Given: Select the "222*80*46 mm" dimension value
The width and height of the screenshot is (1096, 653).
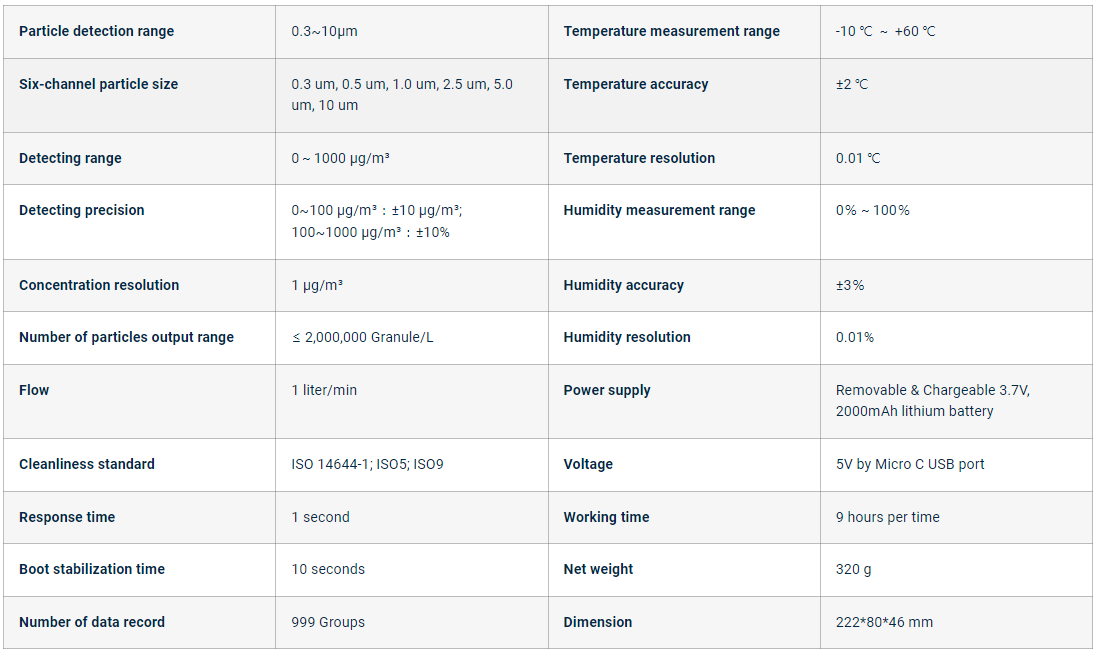Looking at the screenshot, I should [x=884, y=622].
